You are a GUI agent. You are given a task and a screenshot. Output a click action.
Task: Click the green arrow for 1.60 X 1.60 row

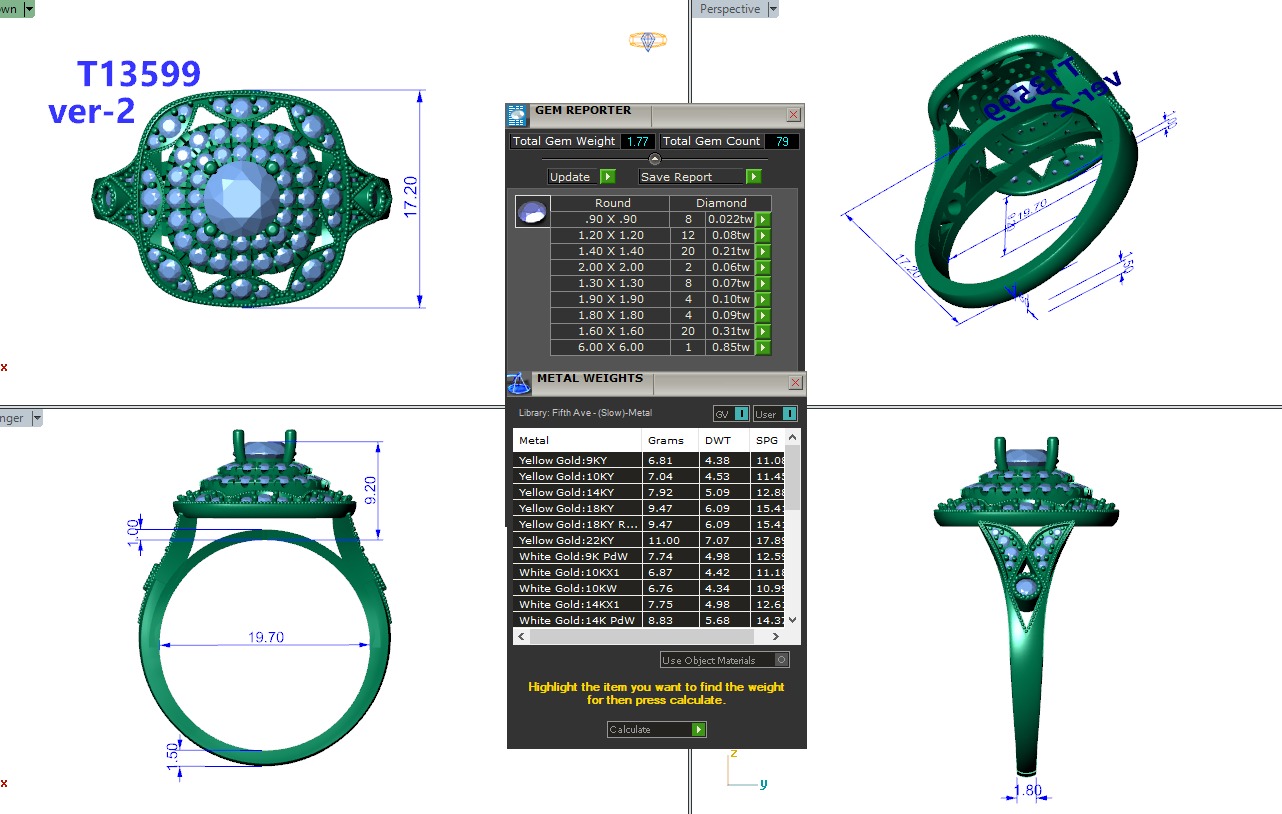point(763,332)
